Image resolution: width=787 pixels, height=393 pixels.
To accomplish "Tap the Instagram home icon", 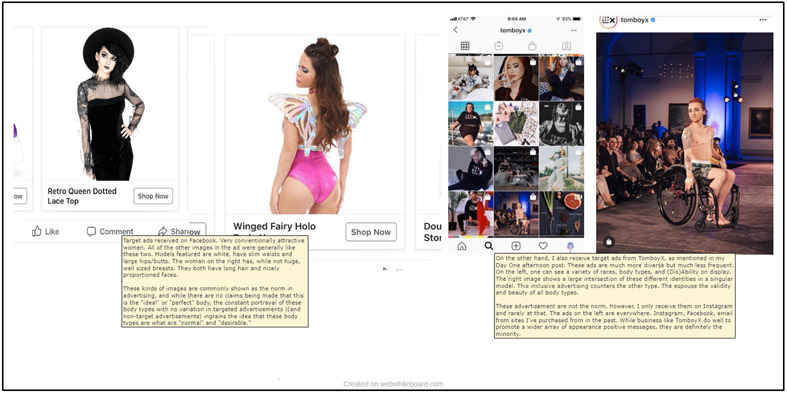I will click(461, 246).
